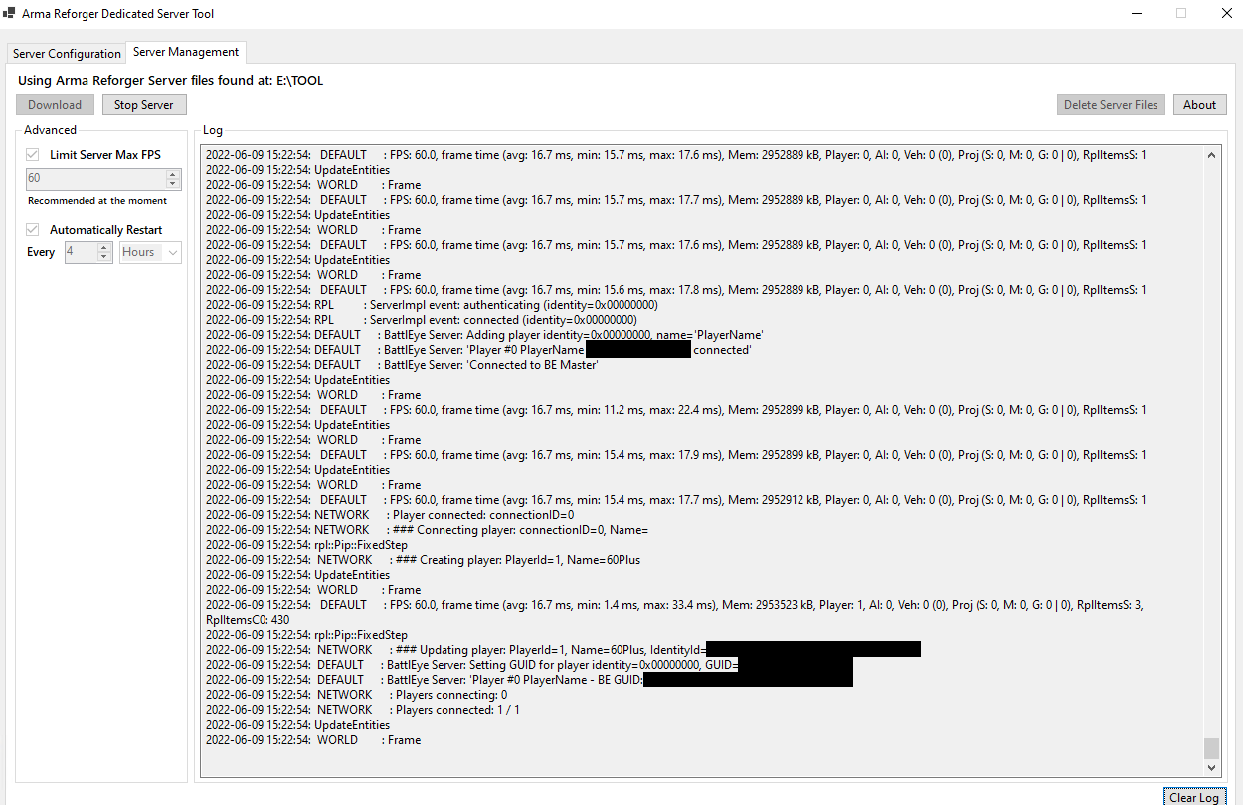
Task: Clear the log with Clear Log
Action: [1194, 797]
